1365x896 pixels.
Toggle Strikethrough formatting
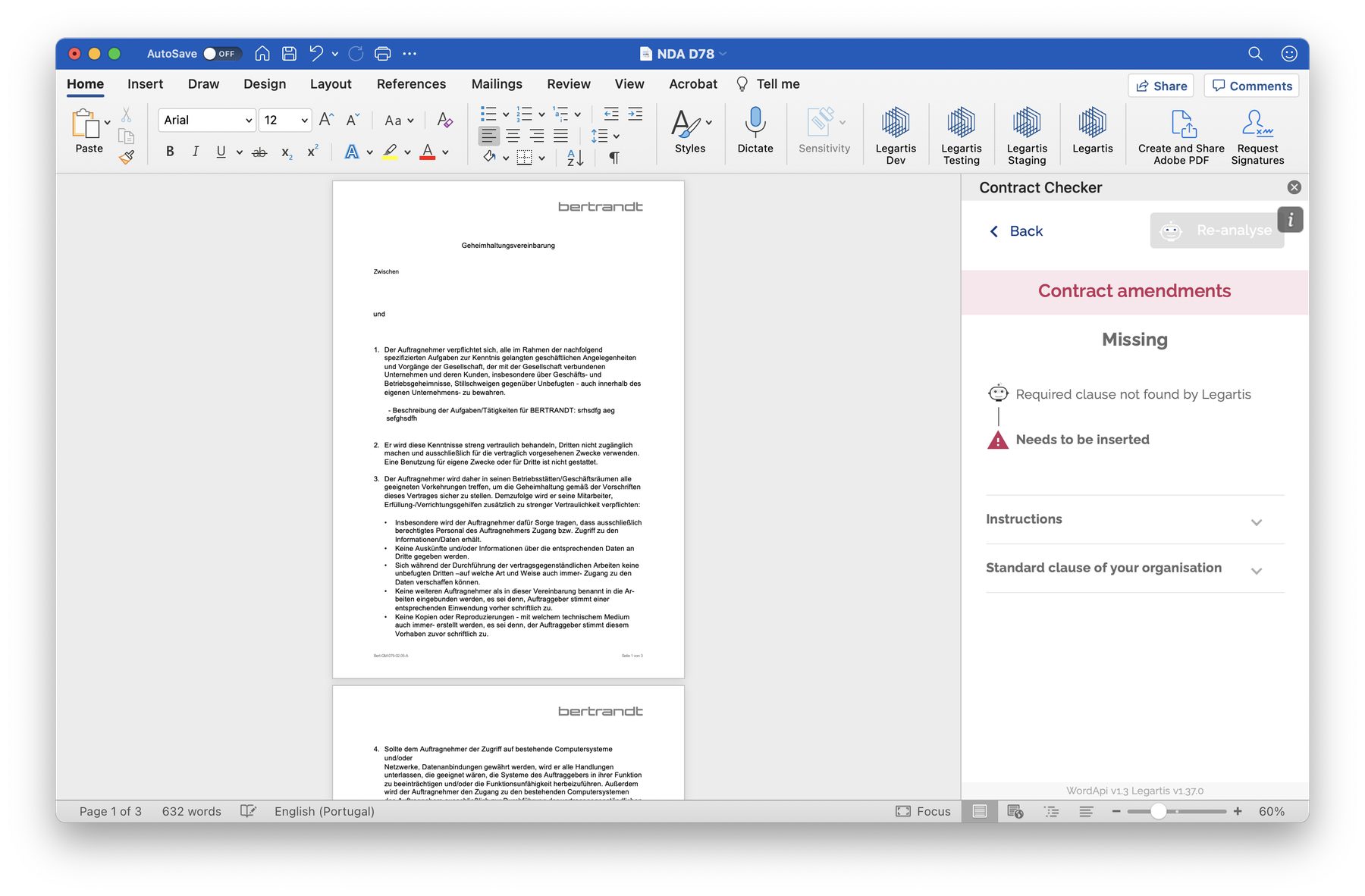(x=259, y=152)
